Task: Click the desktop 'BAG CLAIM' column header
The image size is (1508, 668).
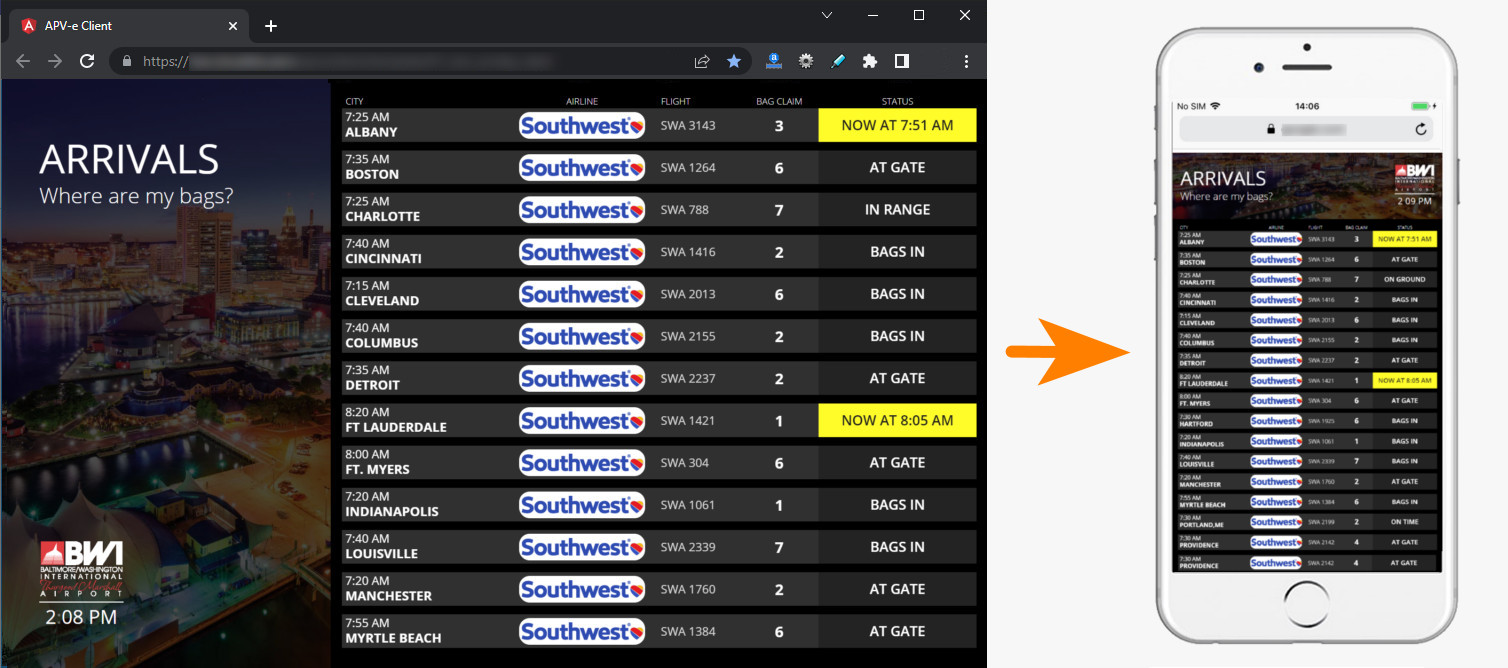Action: click(779, 101)
